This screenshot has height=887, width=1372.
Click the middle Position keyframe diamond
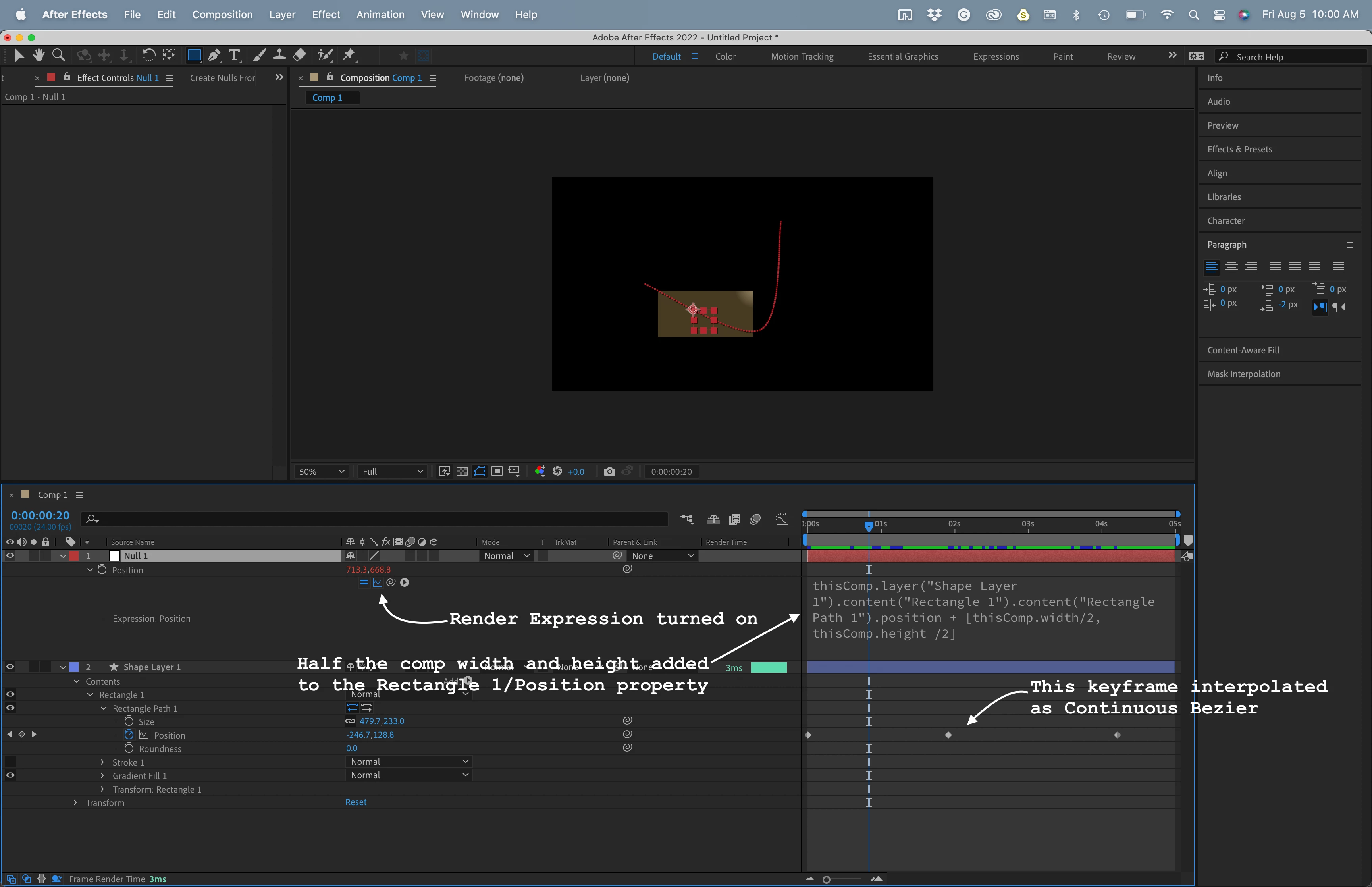click(948, 735)
